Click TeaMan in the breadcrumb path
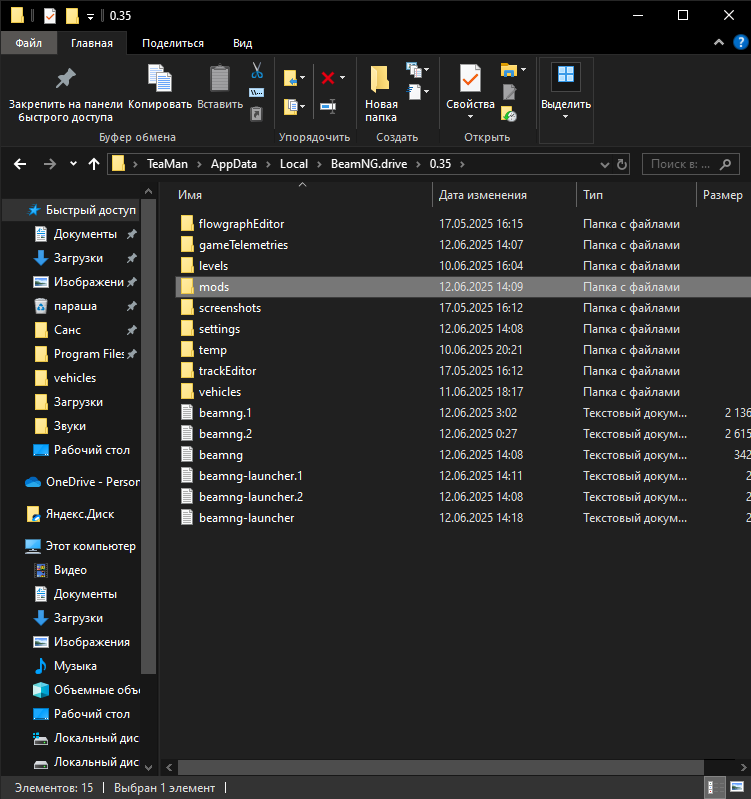This screenshot has height=799, width=751. [x=167, y=164]
